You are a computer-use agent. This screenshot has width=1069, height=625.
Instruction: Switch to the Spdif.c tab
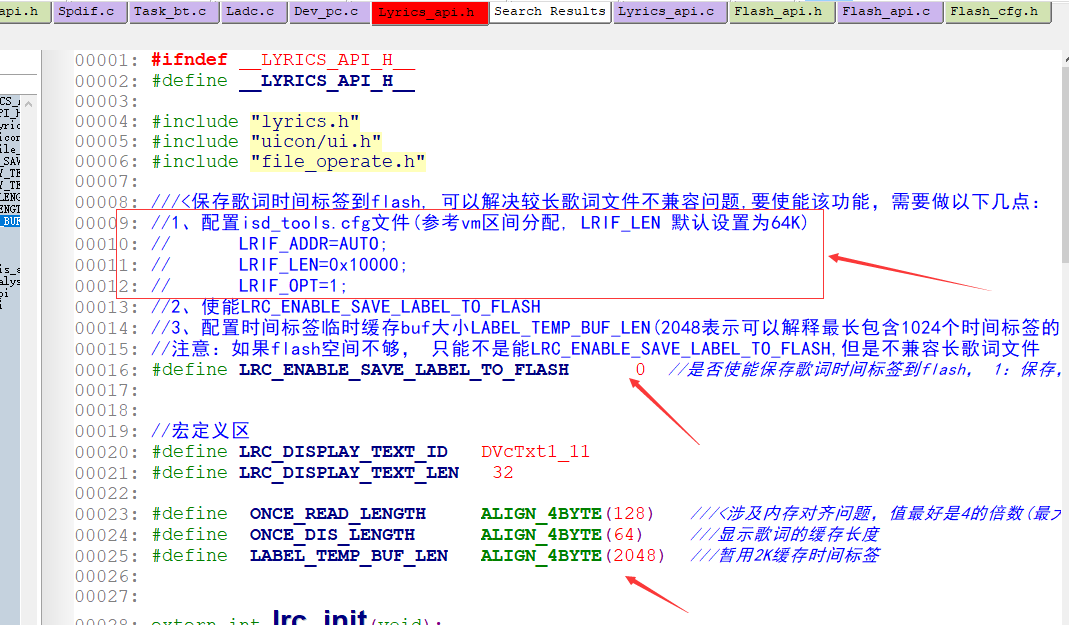point(91,12)
